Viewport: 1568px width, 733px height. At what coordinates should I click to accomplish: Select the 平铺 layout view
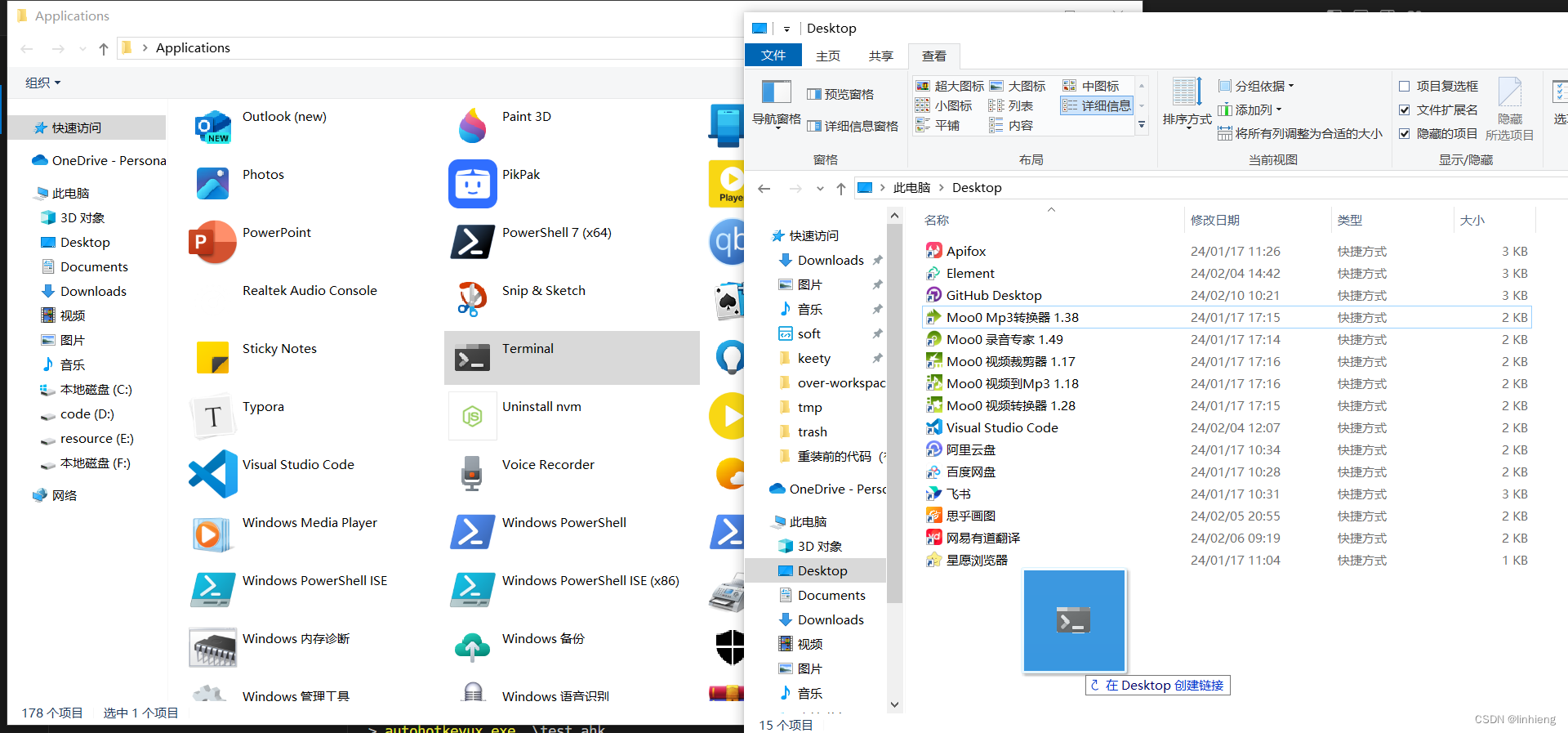pos(938,125)
